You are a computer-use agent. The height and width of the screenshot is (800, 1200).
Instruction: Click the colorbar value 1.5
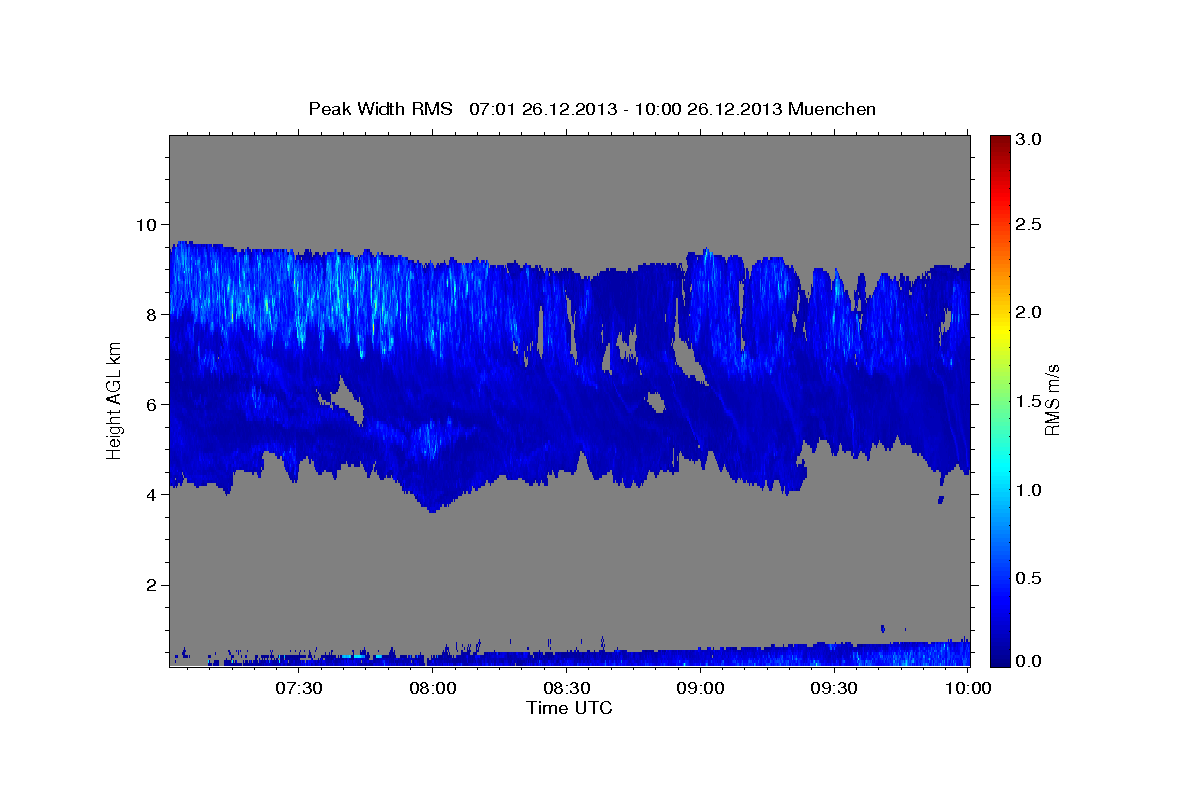(1029, 401)
